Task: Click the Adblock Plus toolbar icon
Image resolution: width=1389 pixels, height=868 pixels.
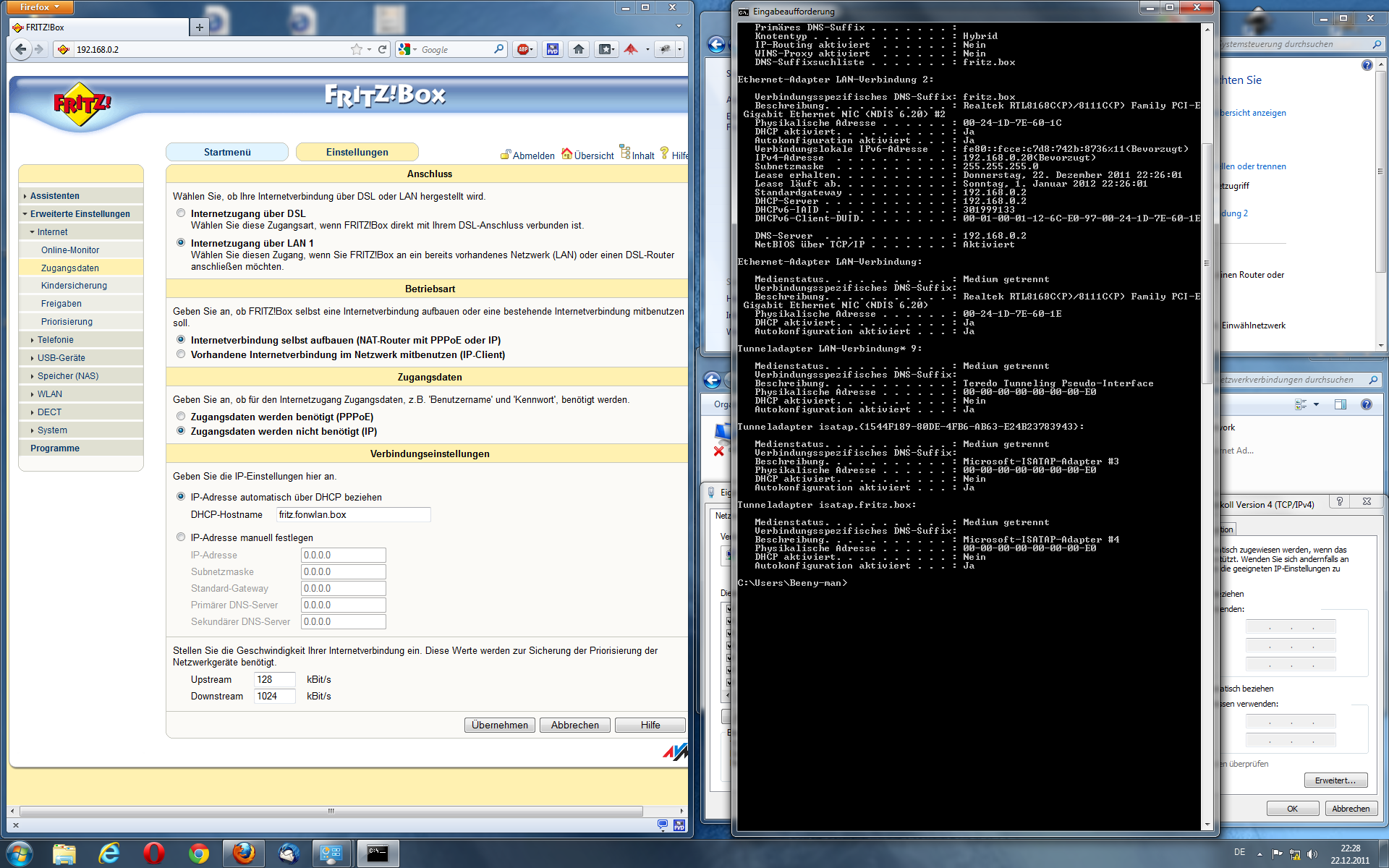Action: pos(523,49)
